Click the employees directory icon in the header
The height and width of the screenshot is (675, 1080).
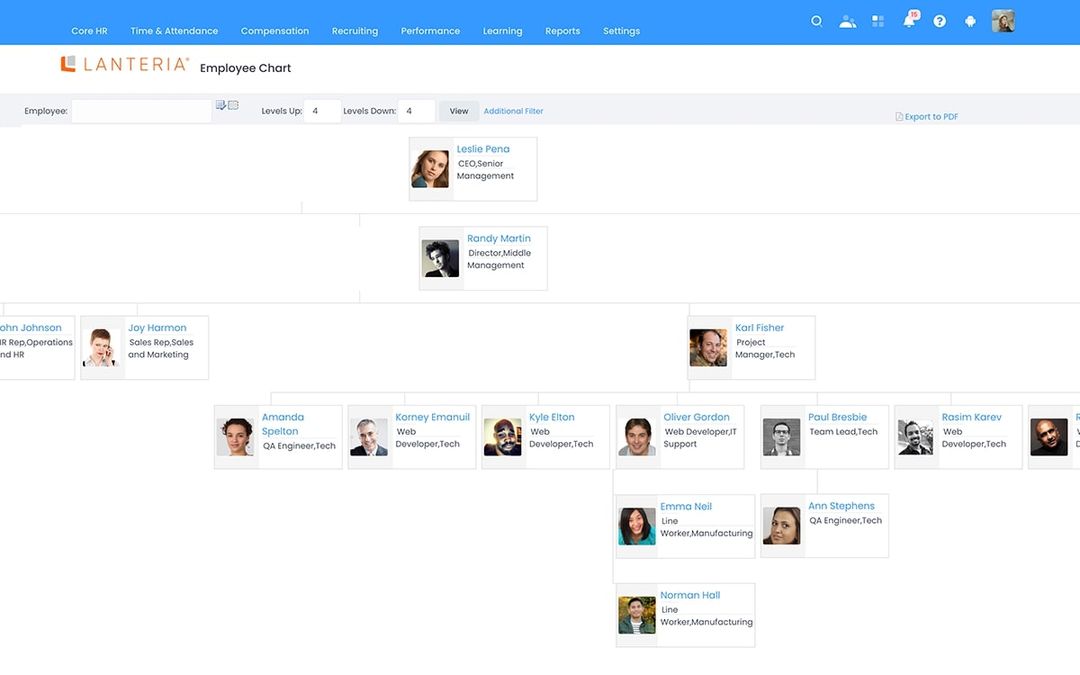(x=847, y=20)
